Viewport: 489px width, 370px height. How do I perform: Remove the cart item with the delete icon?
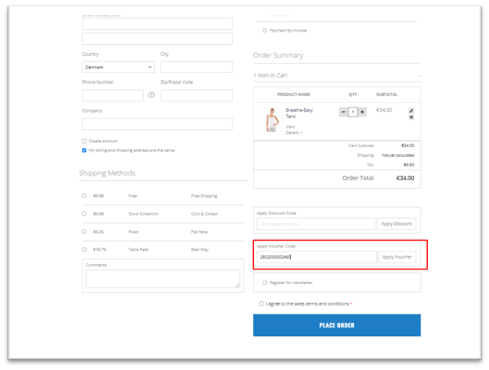411,117
